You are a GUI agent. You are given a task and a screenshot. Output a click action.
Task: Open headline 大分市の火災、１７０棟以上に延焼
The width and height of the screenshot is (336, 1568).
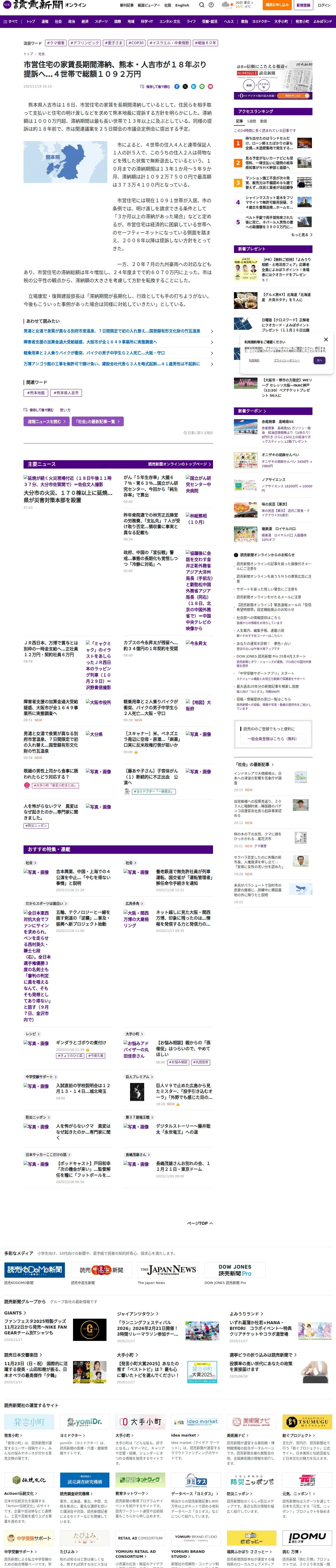tap(68, 497)
